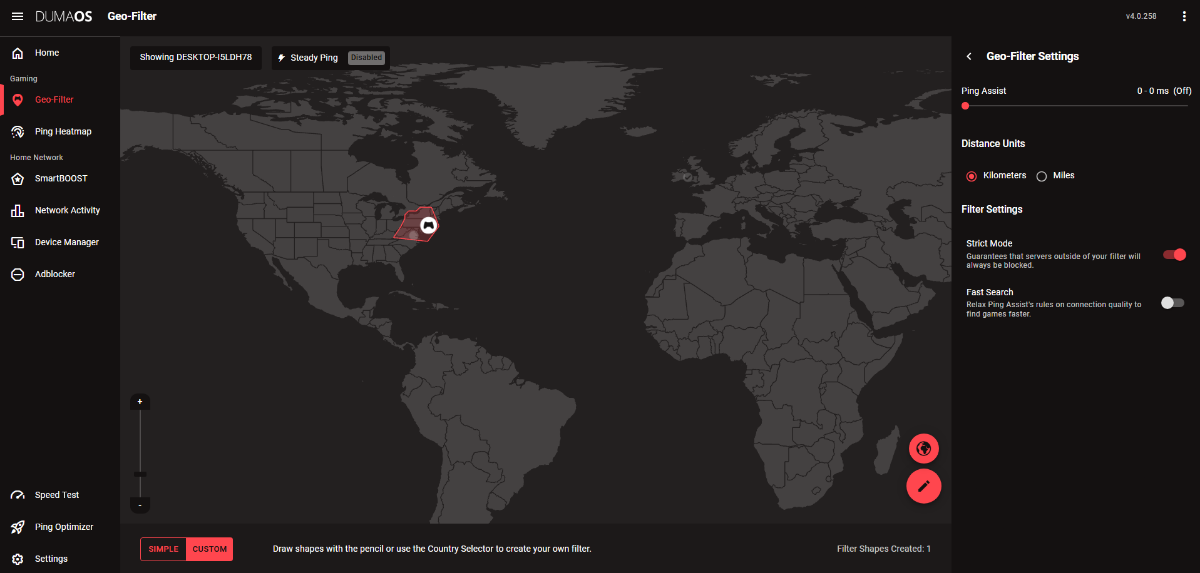This screenshot has height=573, width=1200.
Task: Click the Ping Optimizer rocket icon
Action: point(17,527)
